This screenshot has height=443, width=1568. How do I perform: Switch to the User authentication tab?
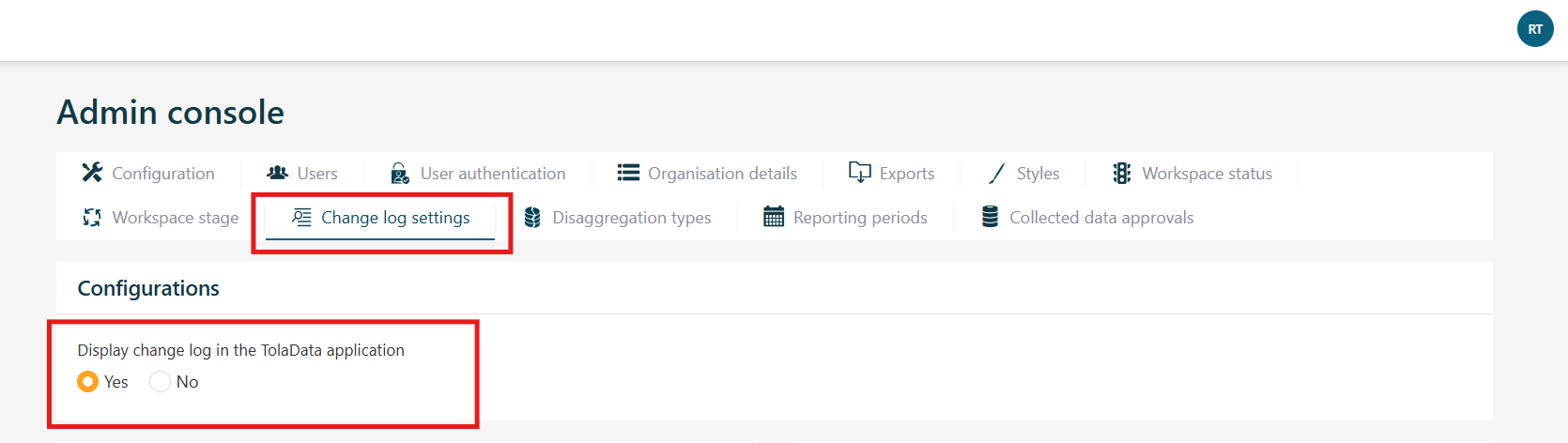(492, 174)
